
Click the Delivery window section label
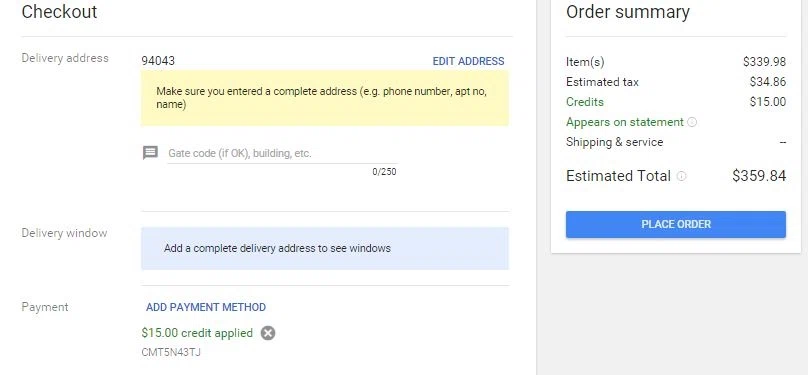tap(64, 233)
